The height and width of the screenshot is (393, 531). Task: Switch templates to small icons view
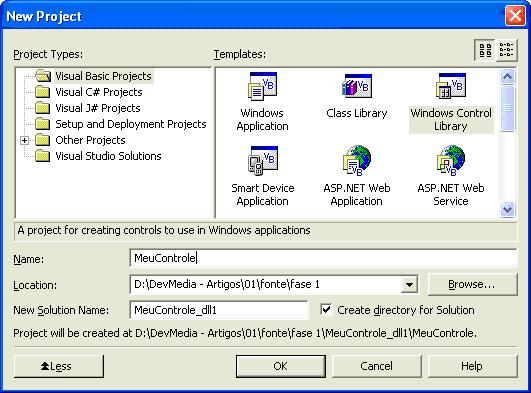506,50
